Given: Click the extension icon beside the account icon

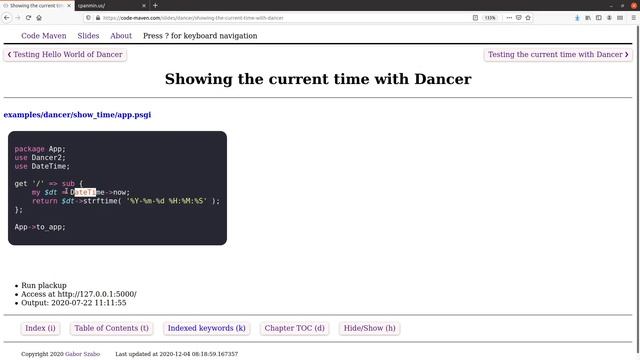Looking at the screenshot, I should pyautogui.click(x=620, y=18).
